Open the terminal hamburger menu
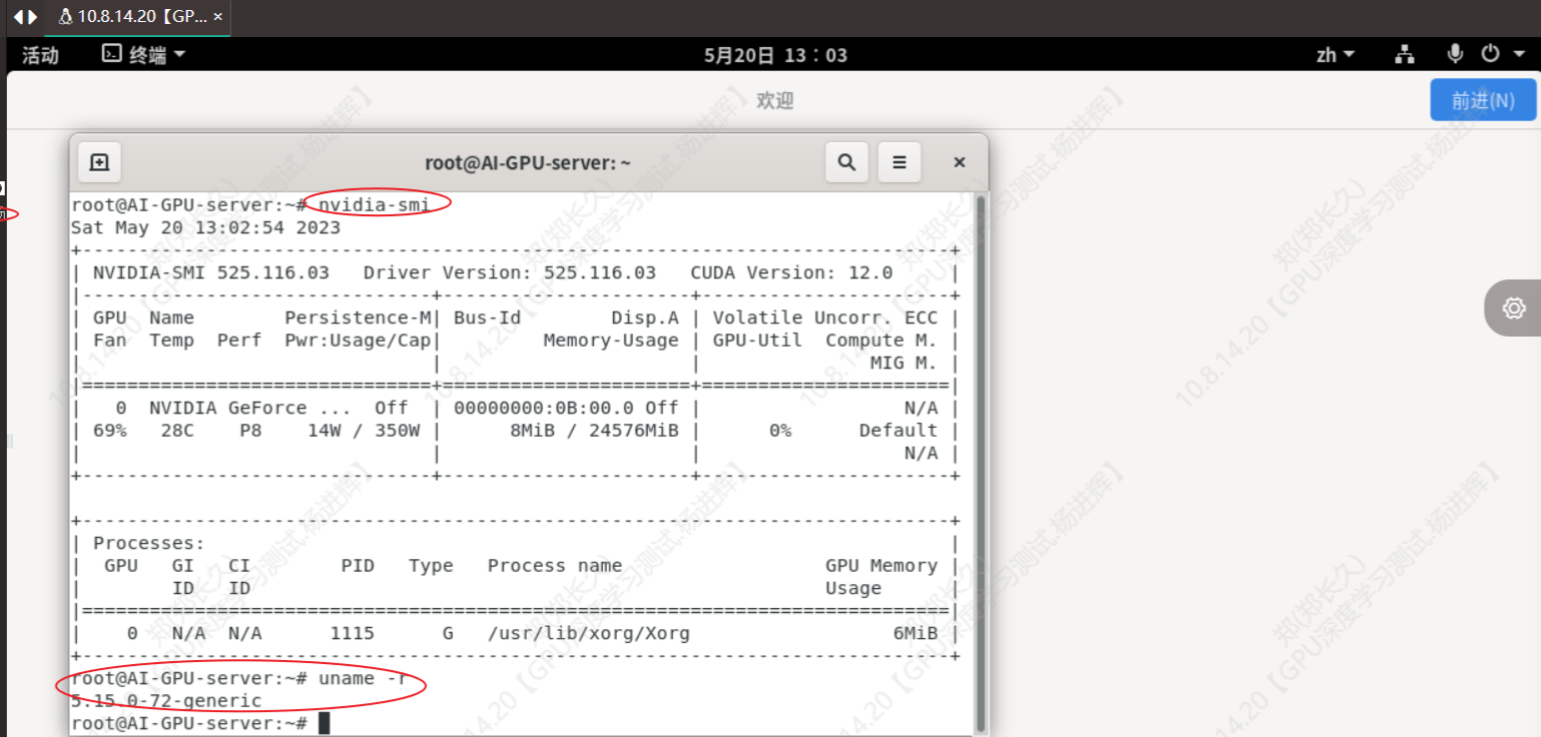This screenshot has width=1541, height=737. pos(898,162)
